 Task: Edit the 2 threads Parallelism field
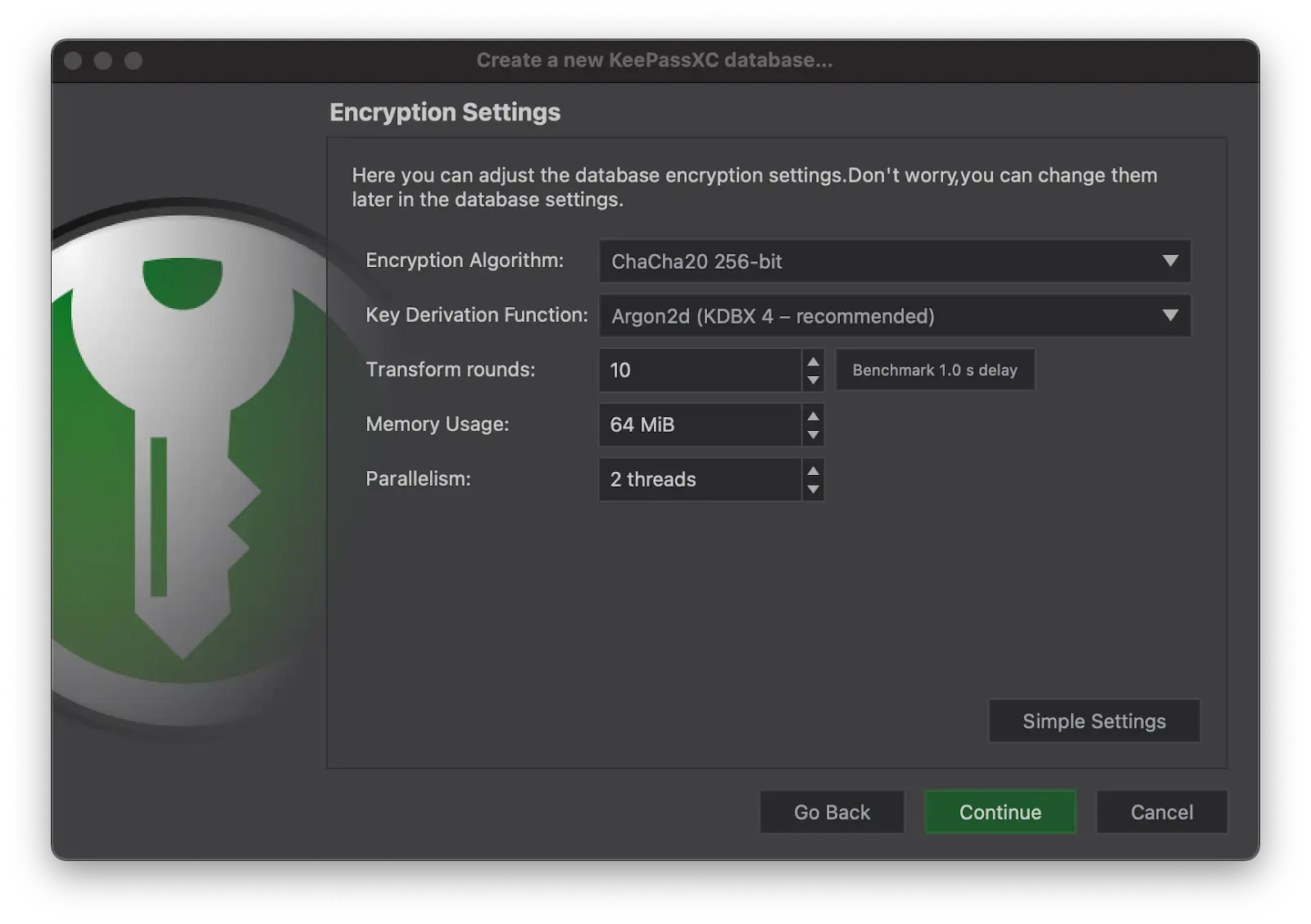[x=701, y=479]
